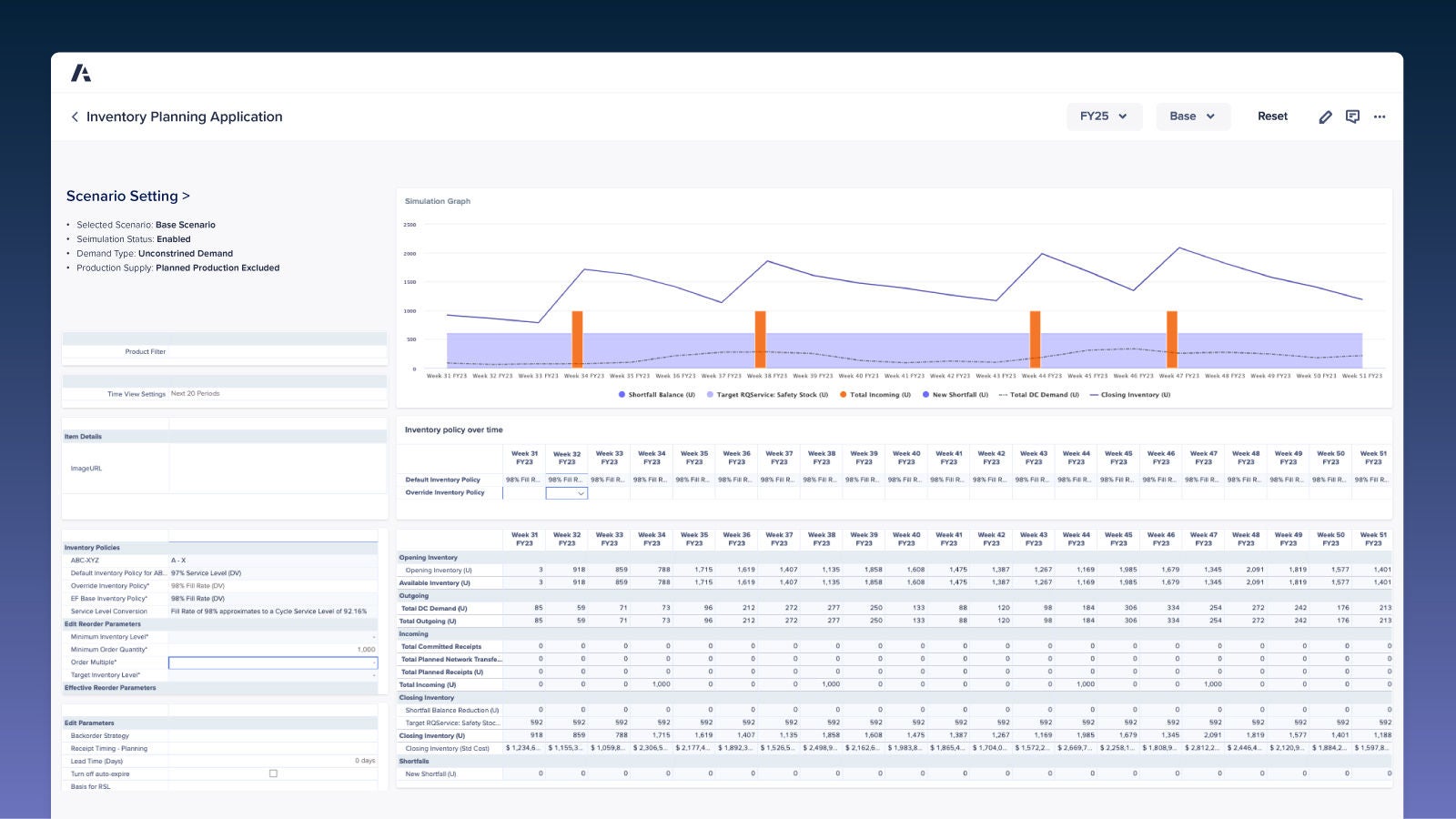This screenshot has width=1456, height=819.
Task: Click the Order Multiple input field
Action: pos(272,662)
